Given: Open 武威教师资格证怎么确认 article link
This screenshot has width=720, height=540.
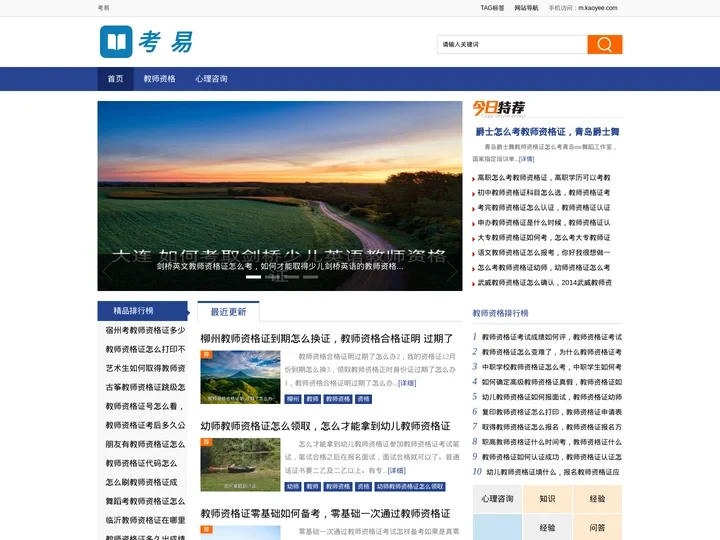Looking at the screenshot, I should point(544,283).
